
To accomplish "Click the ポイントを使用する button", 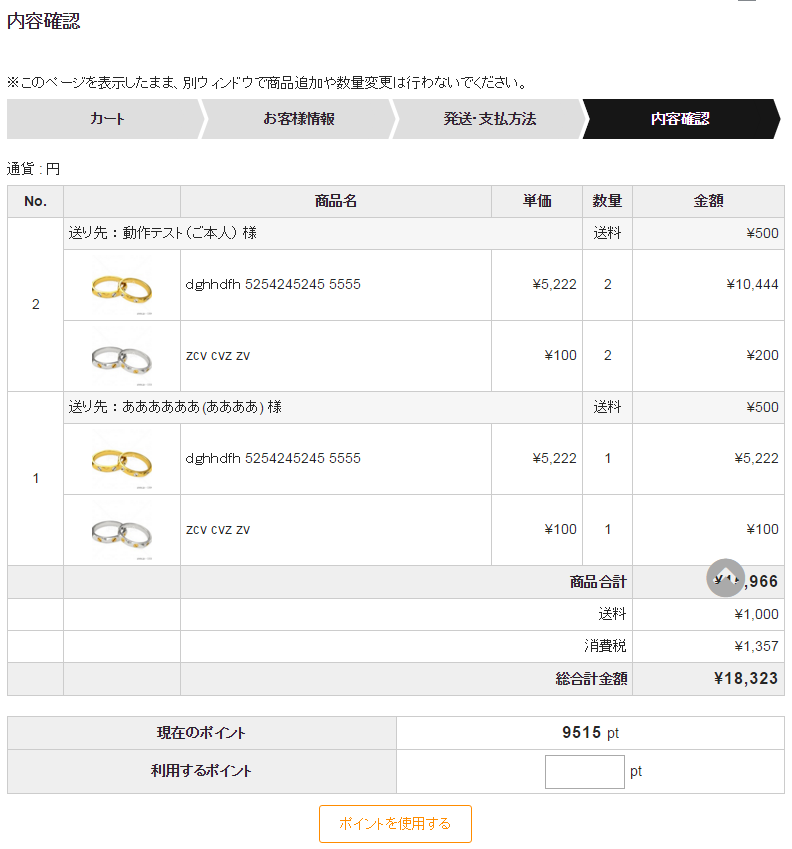I will click(395, 824).
